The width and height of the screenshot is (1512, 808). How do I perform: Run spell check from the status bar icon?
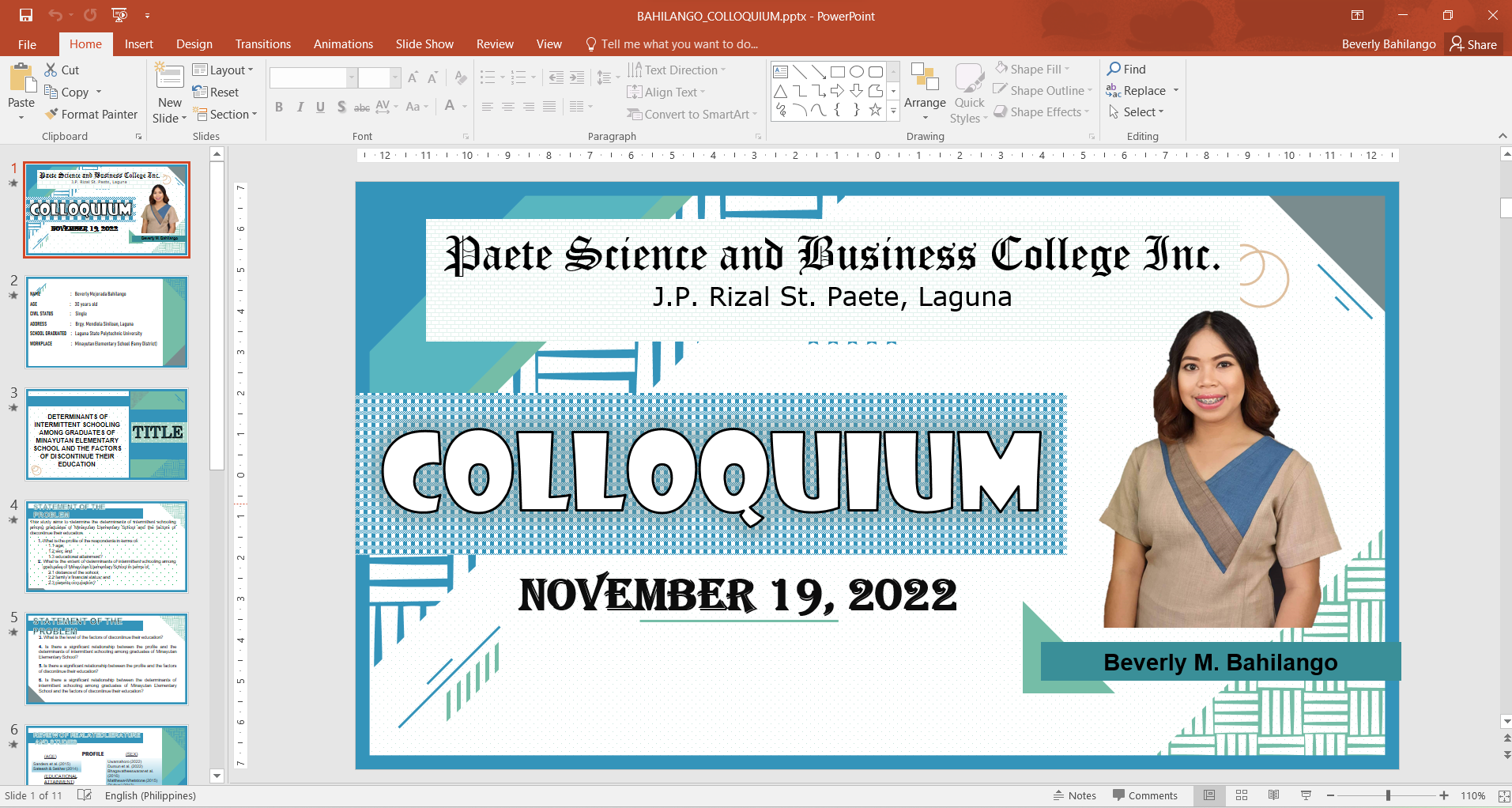point(85,795)
